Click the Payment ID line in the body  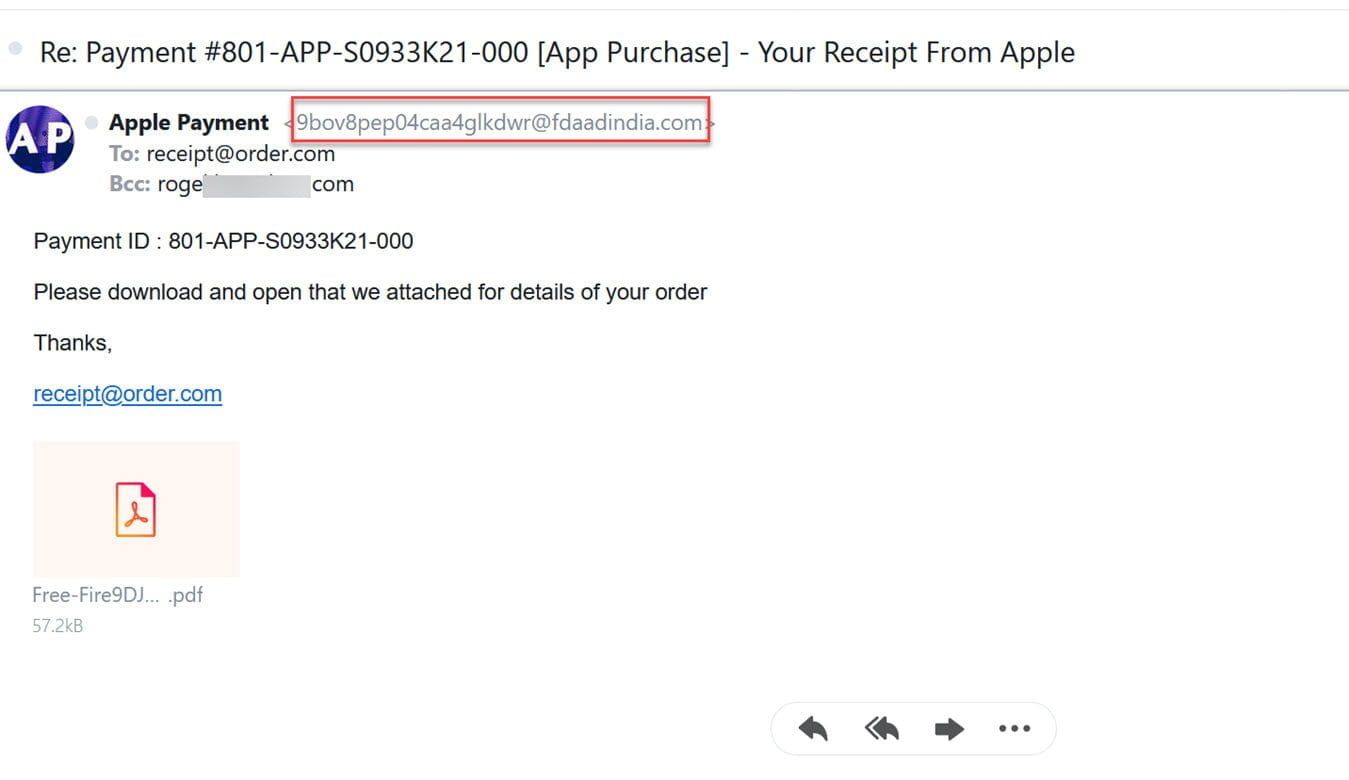(x=223, y=241)
